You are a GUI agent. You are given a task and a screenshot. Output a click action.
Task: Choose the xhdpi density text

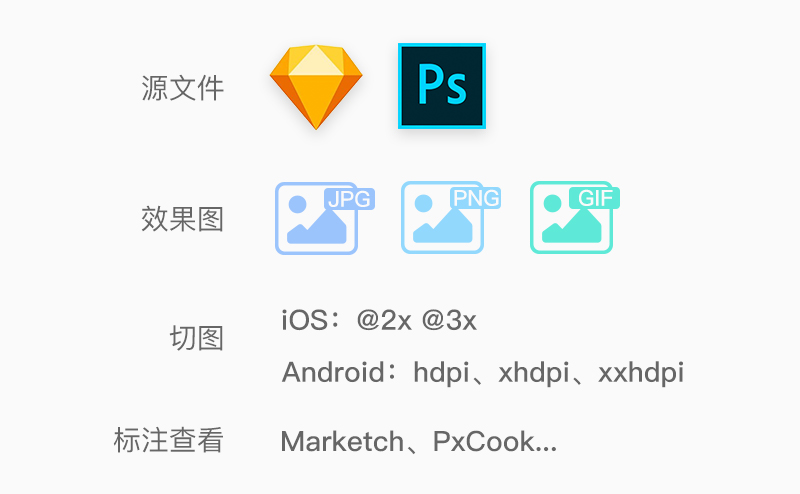click(x=534, y=373)
